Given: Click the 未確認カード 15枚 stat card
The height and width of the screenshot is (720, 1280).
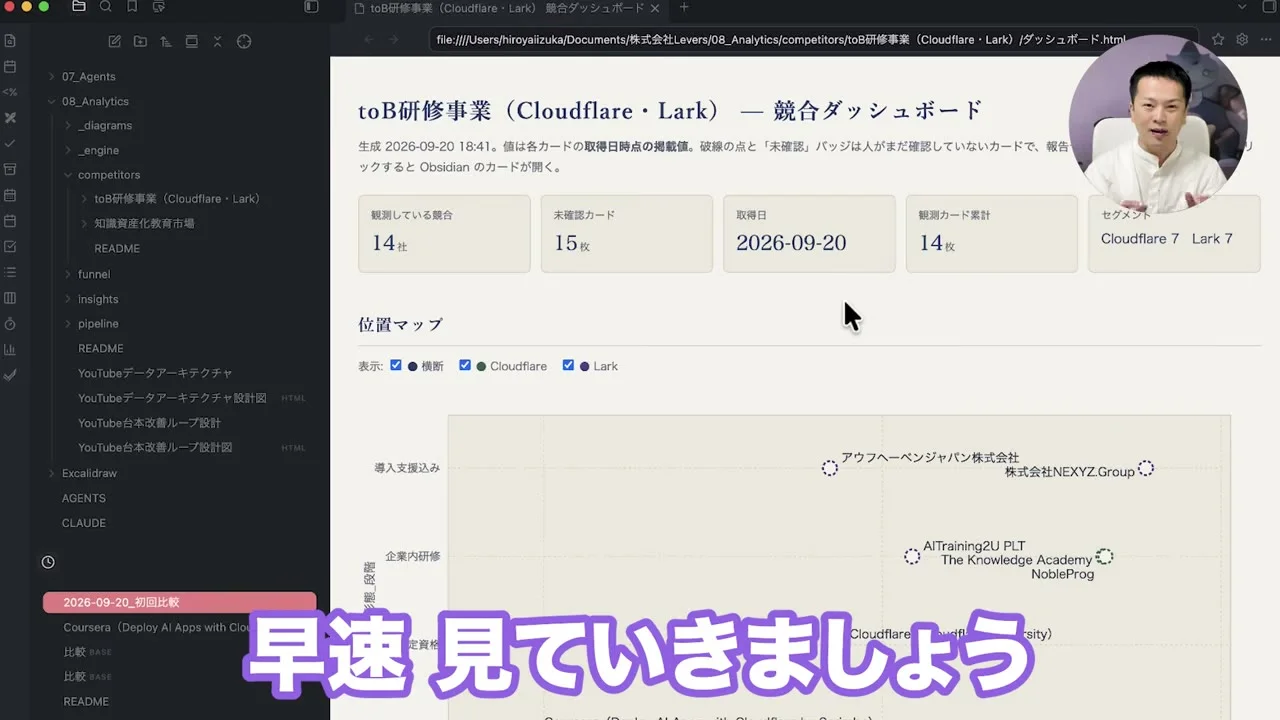Looking at the screenshot, I should [x=627, y=234].
